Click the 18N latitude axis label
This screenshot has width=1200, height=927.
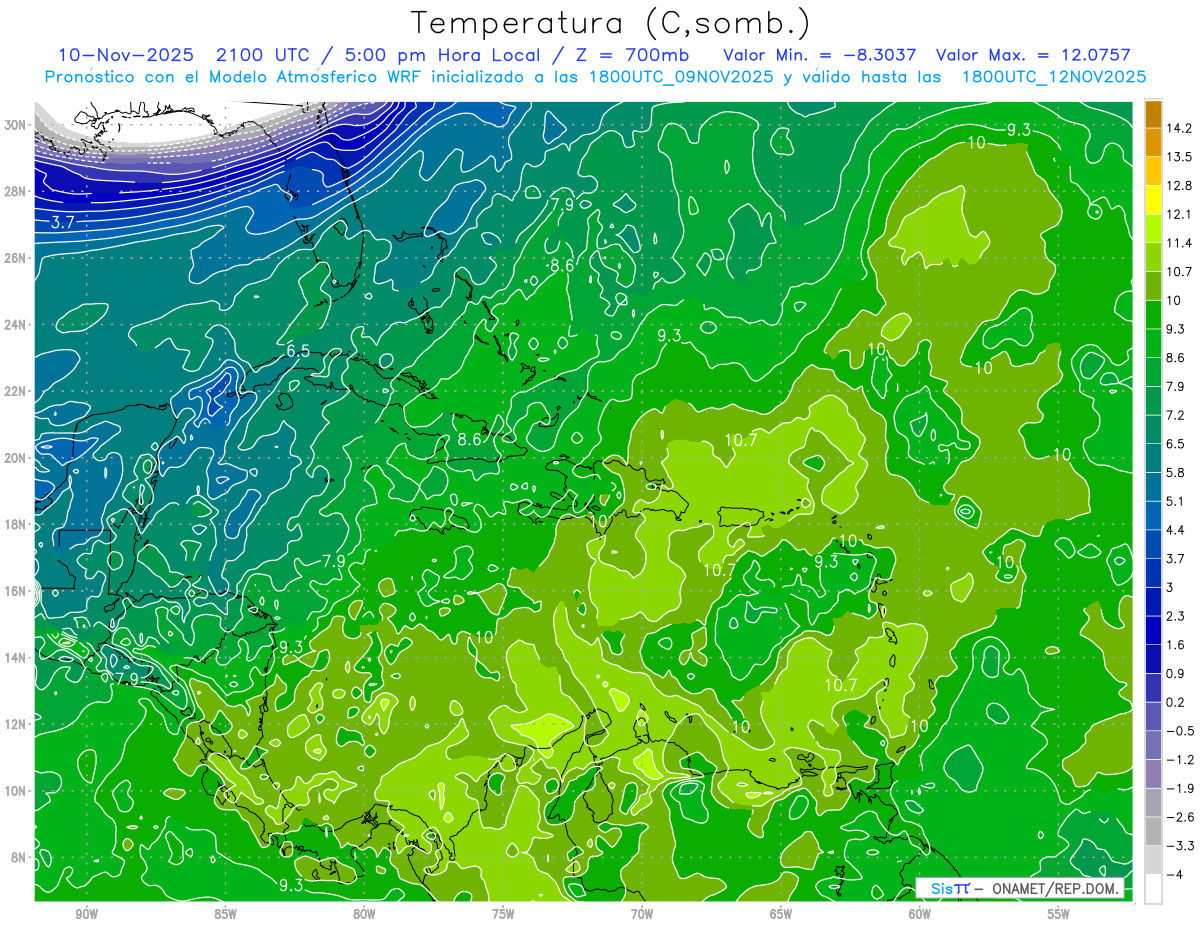(16, 524)
